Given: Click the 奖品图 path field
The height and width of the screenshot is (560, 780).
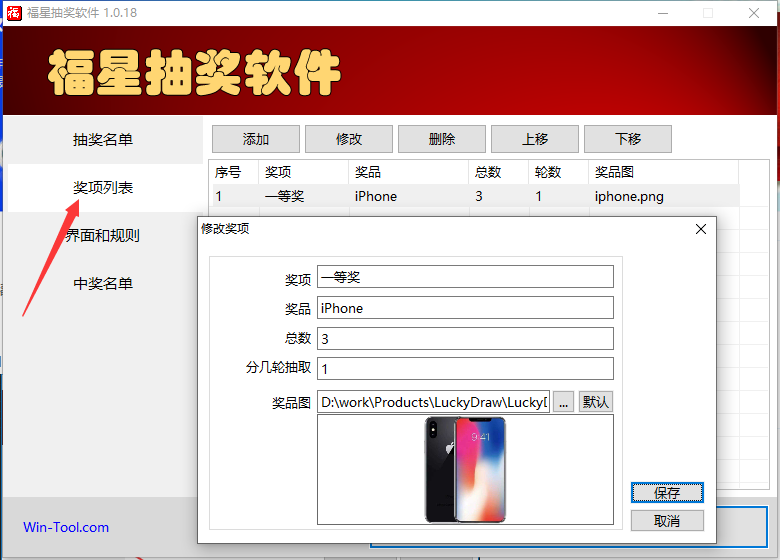Looking at the screenshot, I should coord(433,402).
